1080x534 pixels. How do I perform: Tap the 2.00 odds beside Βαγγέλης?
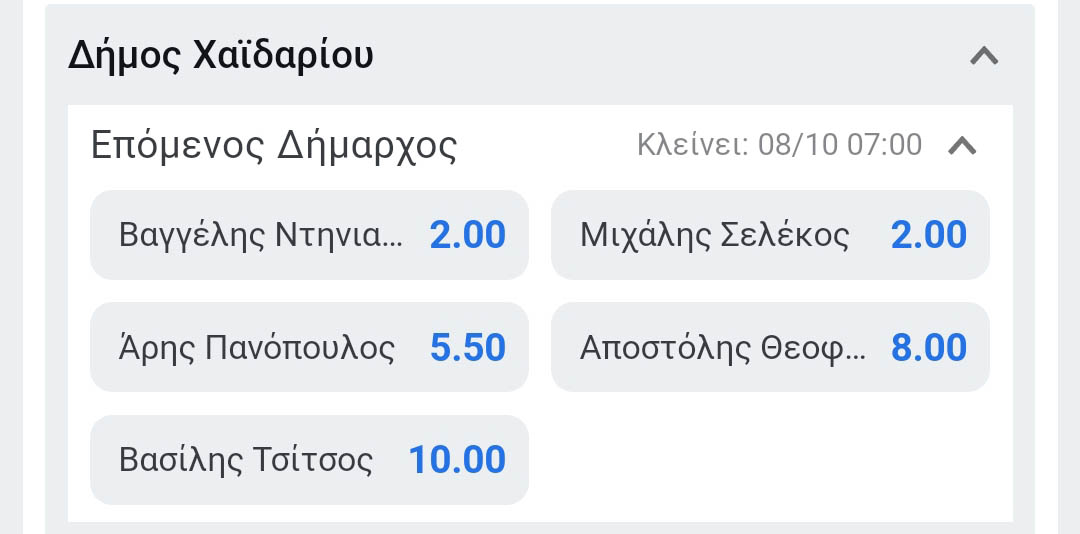467,236
